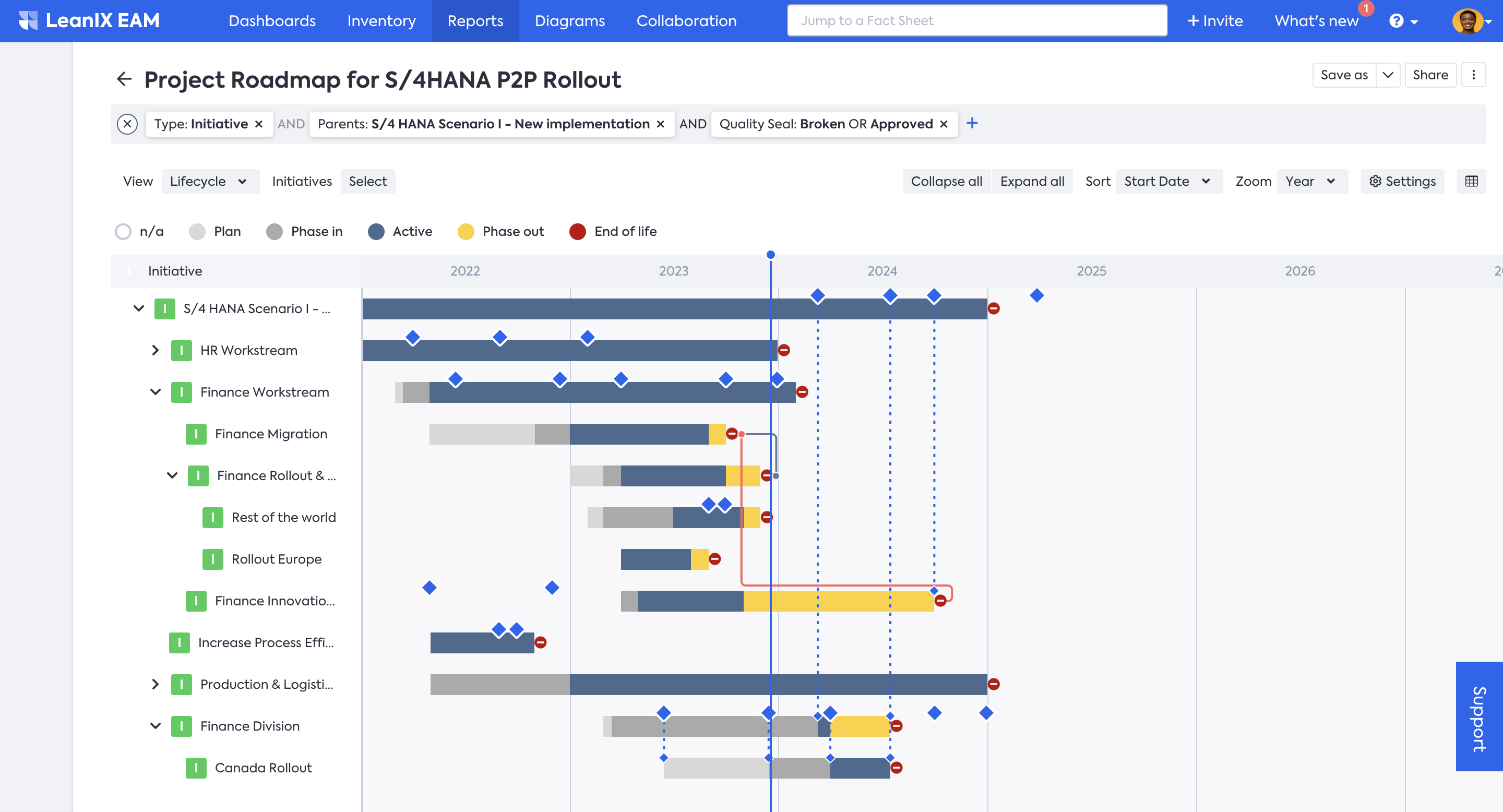
Task: Click the milestone diamond near 2025 on top row
Action: coord(1037,295)
